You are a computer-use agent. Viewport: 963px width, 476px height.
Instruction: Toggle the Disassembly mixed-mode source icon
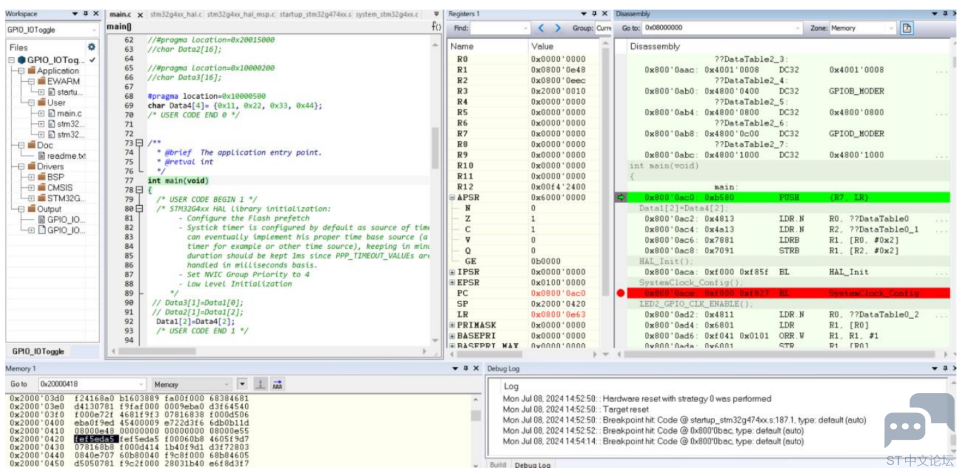(906, 28)
